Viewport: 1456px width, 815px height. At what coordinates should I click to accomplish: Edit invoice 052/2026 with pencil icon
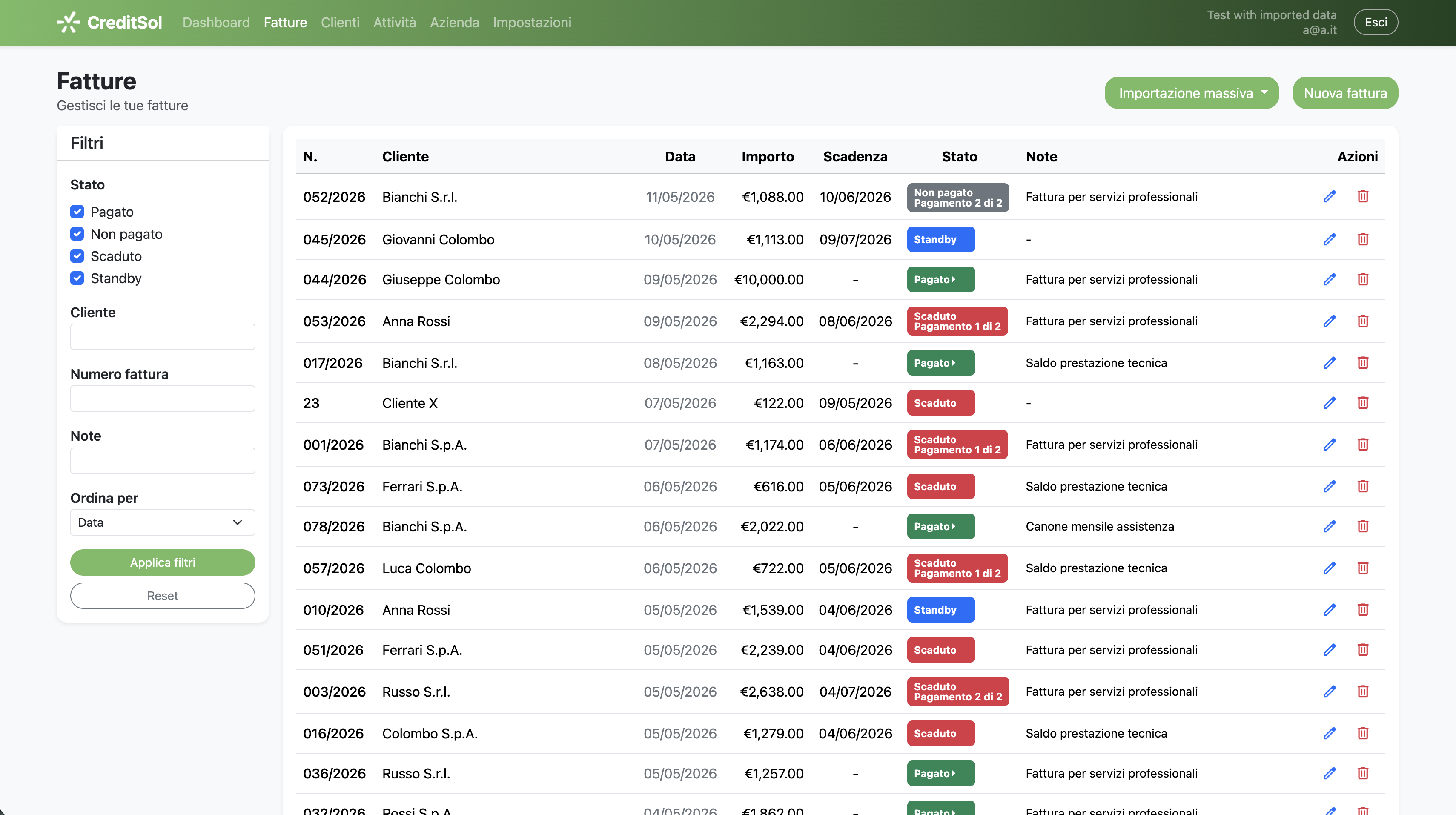click(x=1330, y=197)
